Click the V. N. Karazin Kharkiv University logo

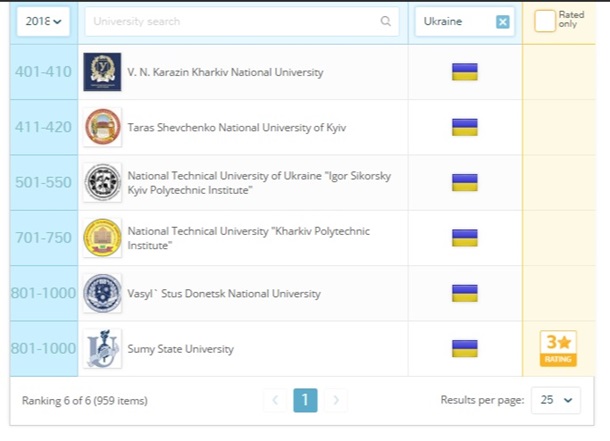tap(102, 72)
